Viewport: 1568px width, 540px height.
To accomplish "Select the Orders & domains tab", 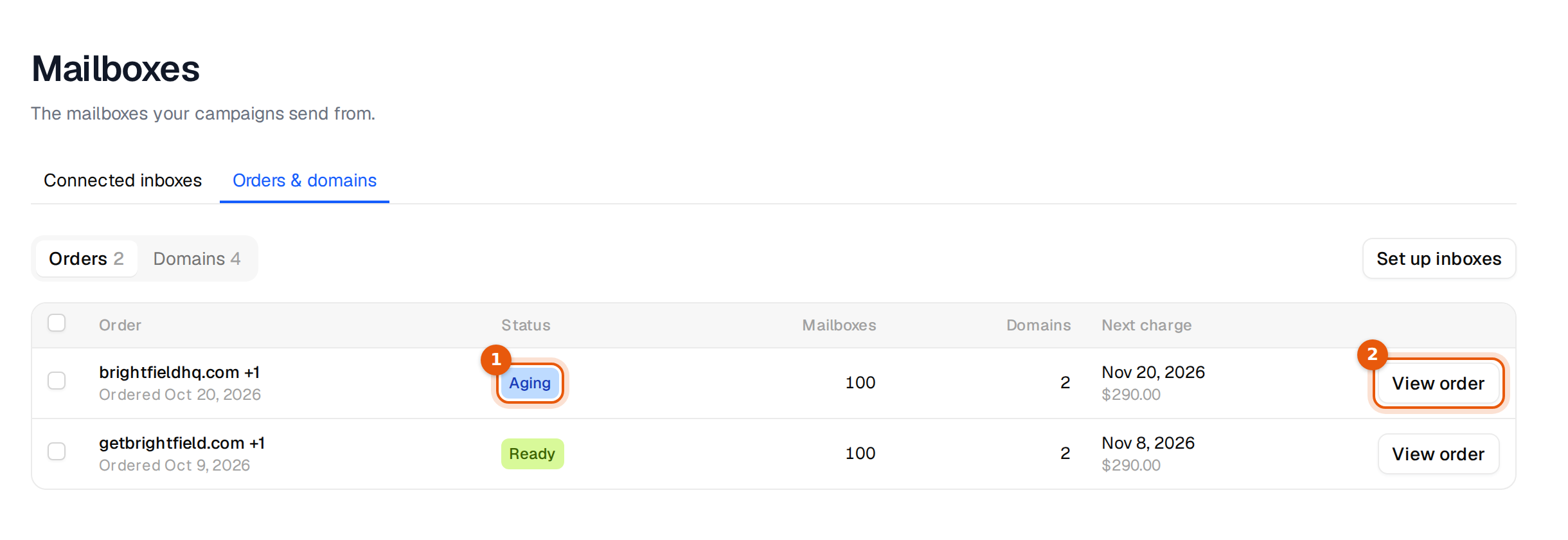I will pyautogui.click(x=305, y=181).
